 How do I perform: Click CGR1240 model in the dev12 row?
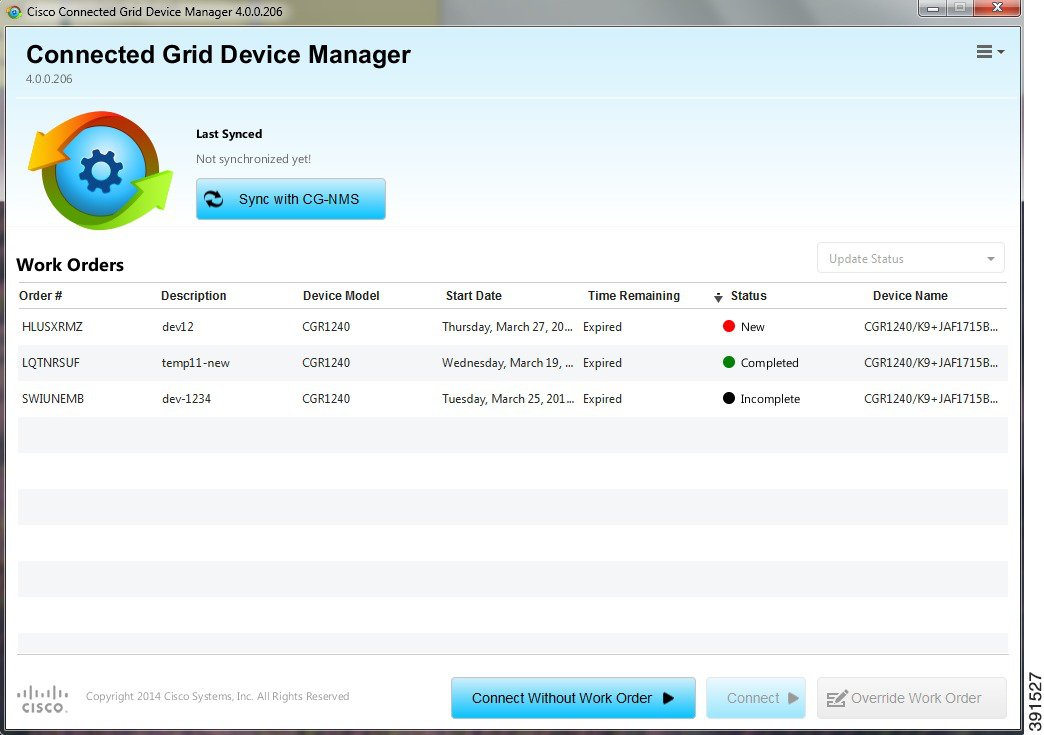326,327
